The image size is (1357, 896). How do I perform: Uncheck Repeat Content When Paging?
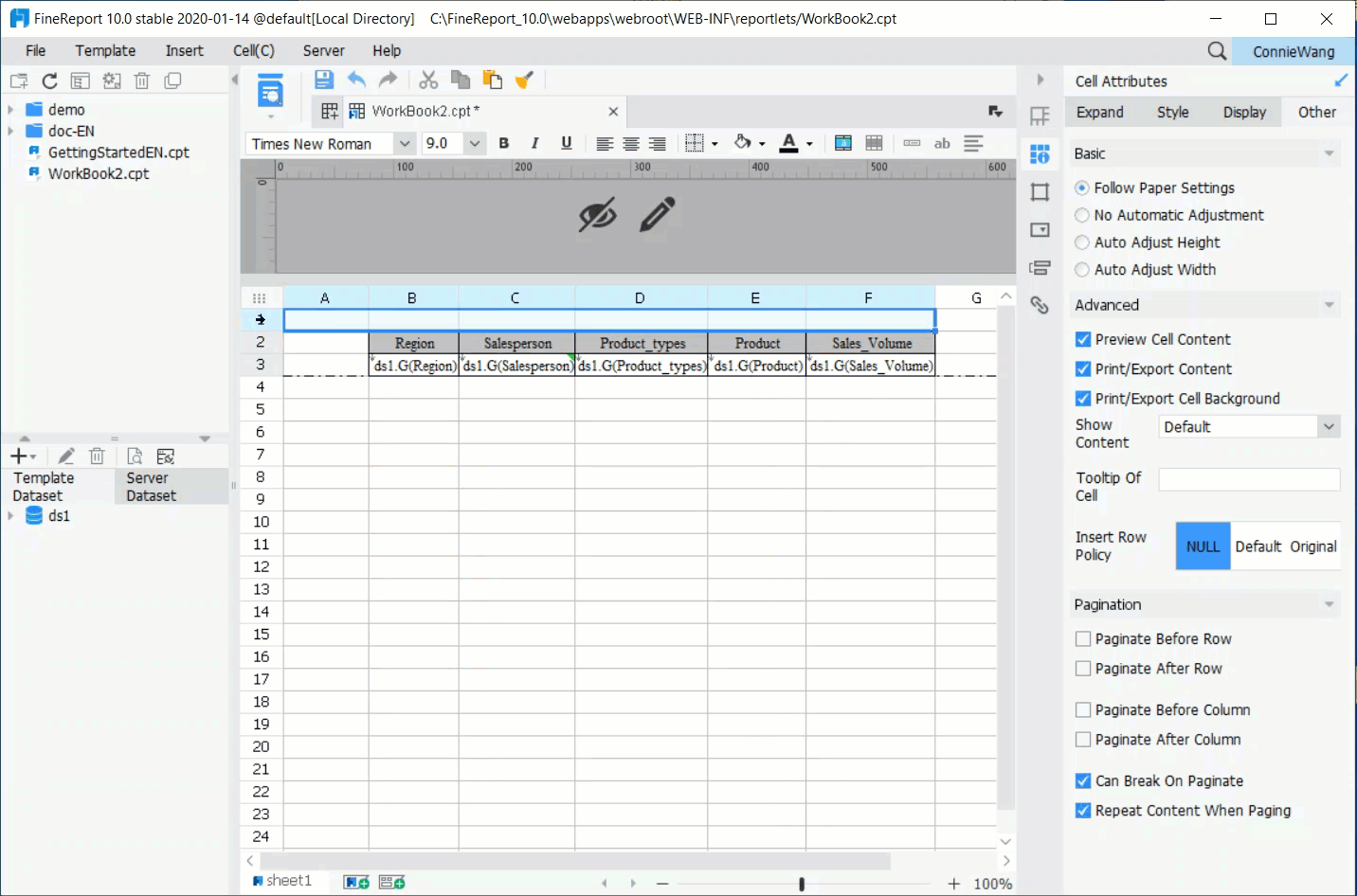coord(1083,811)
